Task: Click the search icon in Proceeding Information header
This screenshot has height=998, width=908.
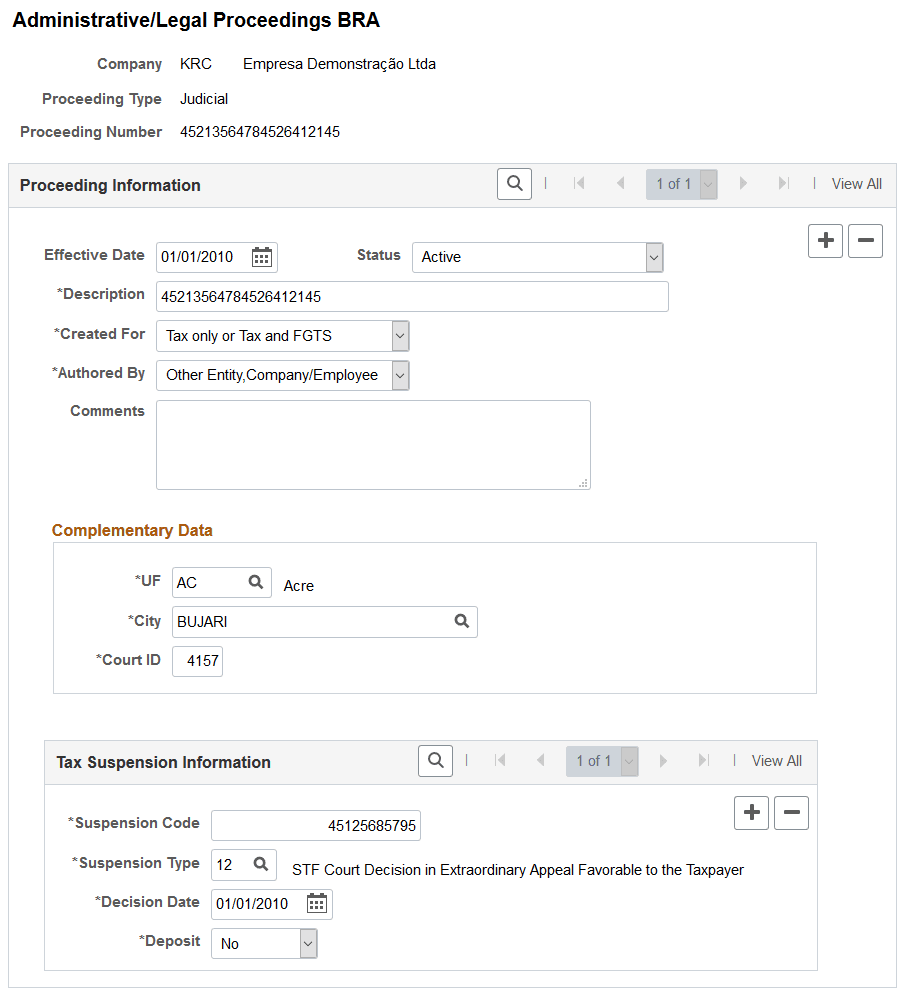Action: pos(514,184)
